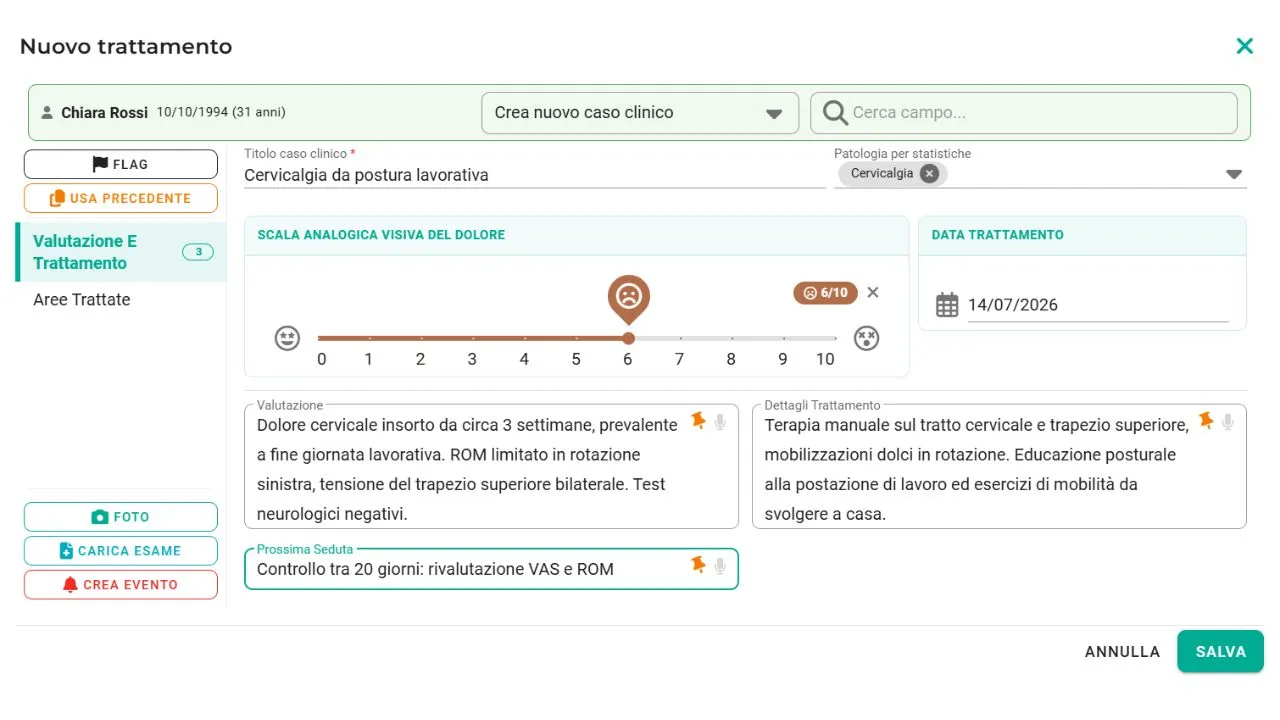Click the USA PRECEDENTE button
This screenshot has height=720, width=1280.
(121, 198)
